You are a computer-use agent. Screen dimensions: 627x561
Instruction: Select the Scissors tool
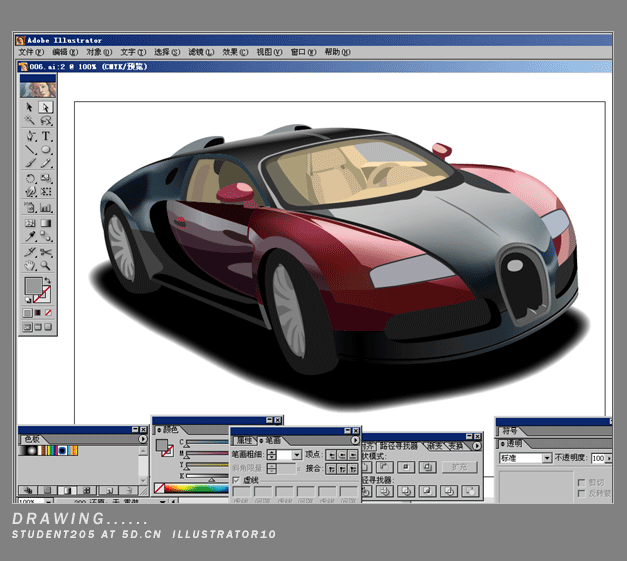(x=46, y=252)
